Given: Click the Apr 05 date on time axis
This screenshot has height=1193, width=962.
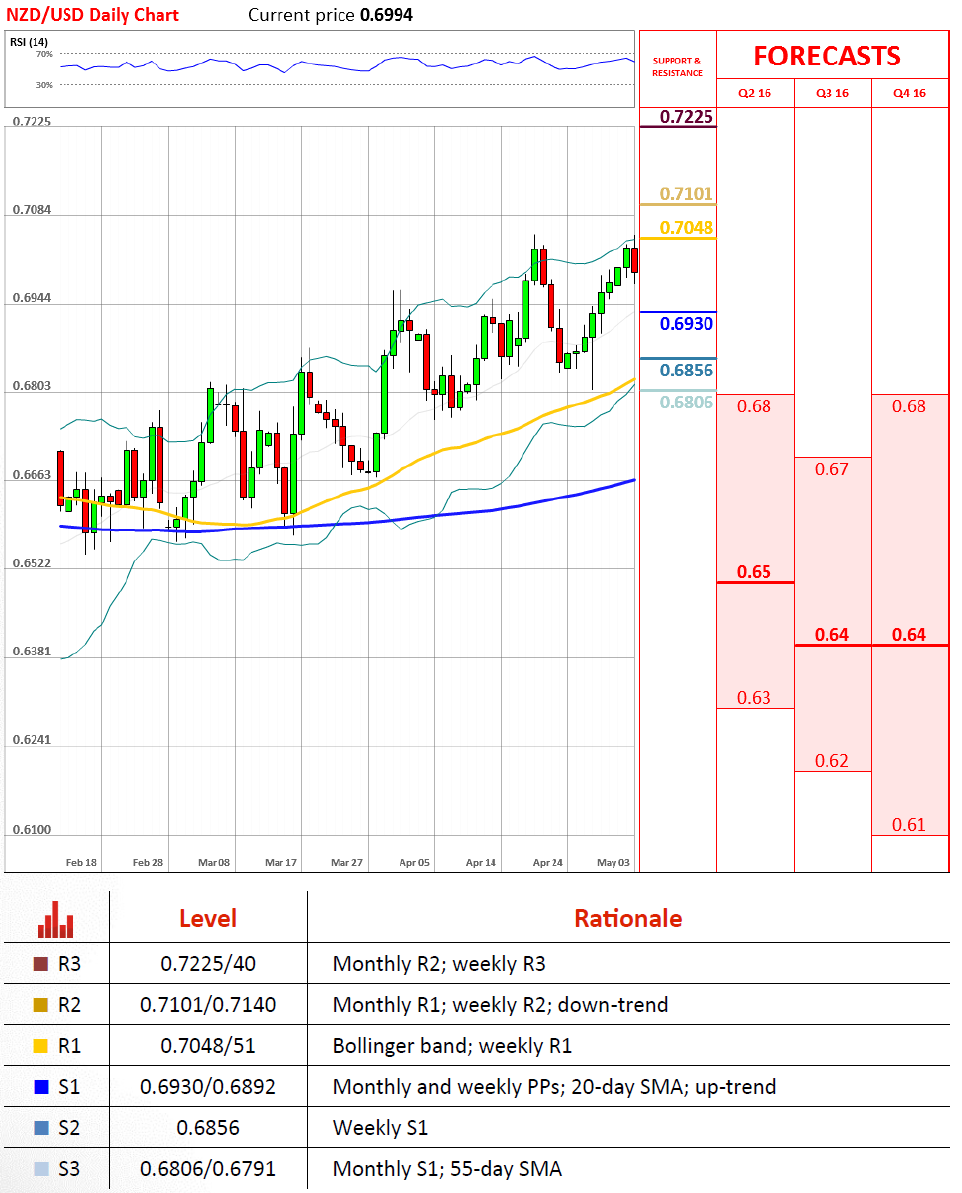Looking at the screenshot, I should tap(414, 861).
